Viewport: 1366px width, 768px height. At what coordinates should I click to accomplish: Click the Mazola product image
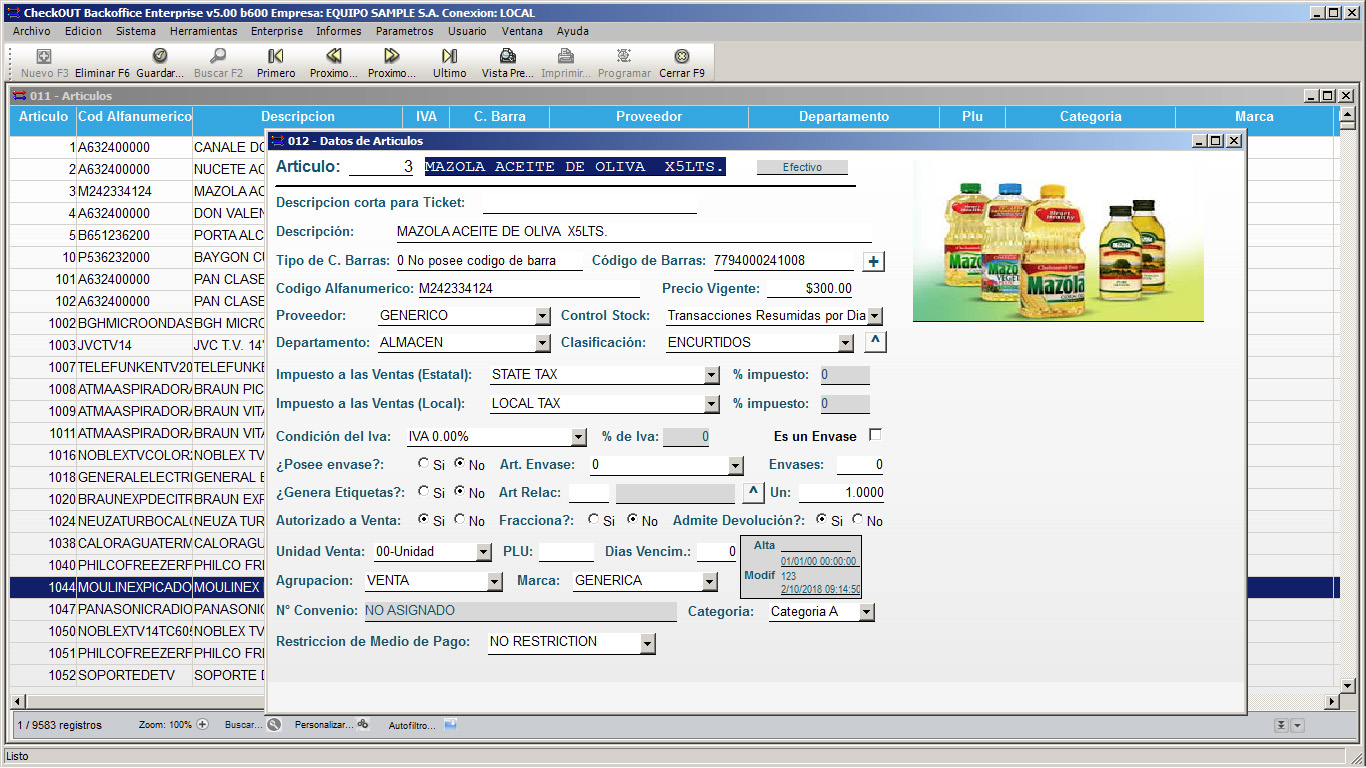[x=1058, y=241]
